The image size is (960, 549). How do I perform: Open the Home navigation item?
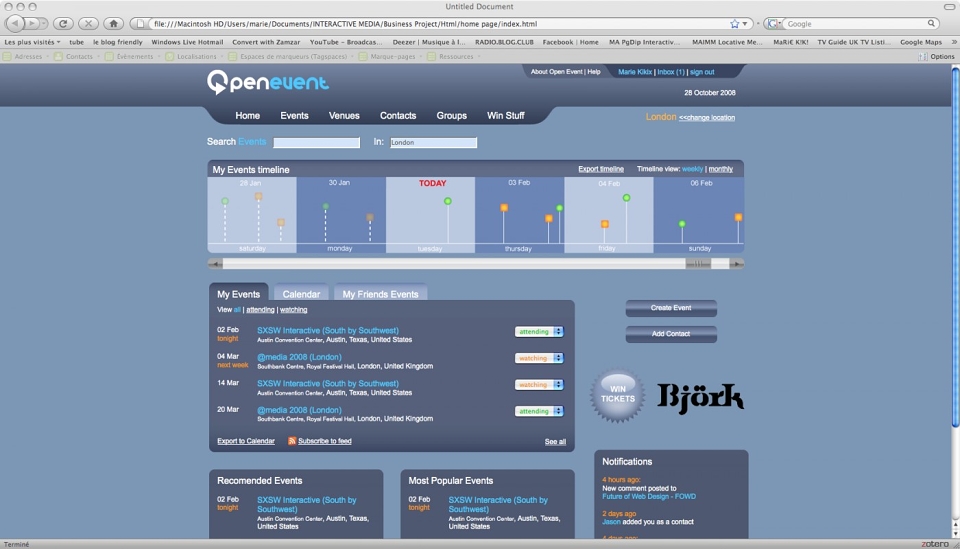247,116
